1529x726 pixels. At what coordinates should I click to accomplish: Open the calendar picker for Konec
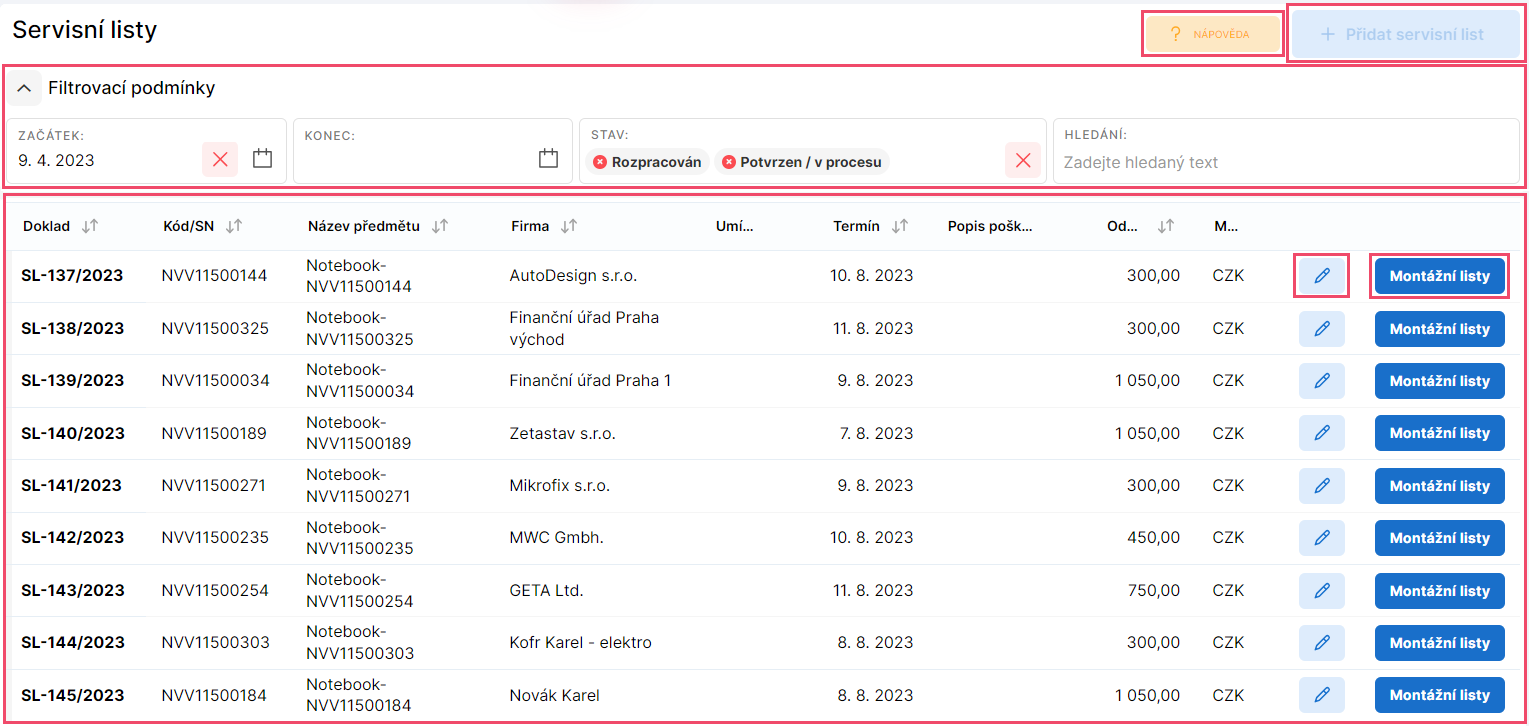(x=548, y=158)
